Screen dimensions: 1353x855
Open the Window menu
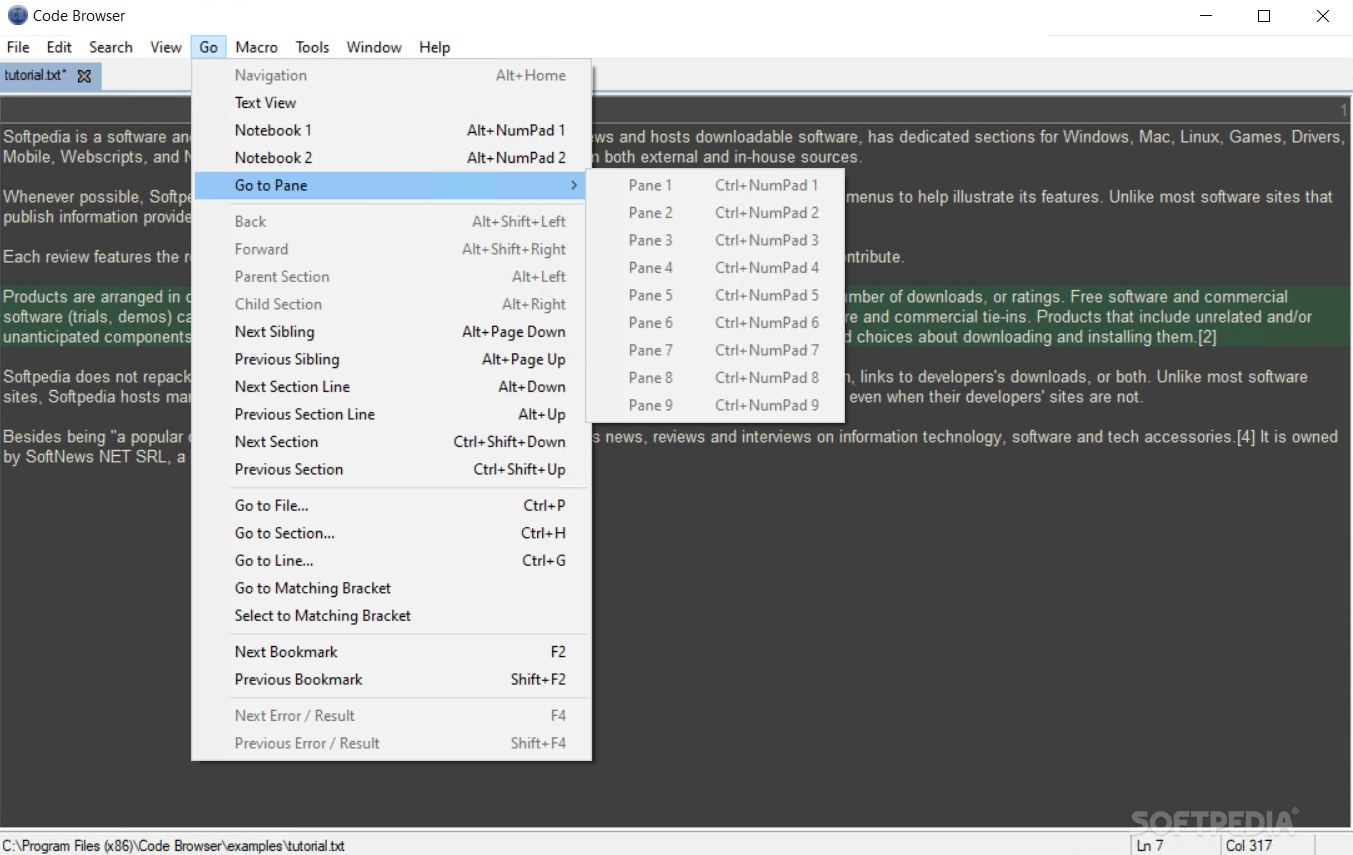[374, 47]
